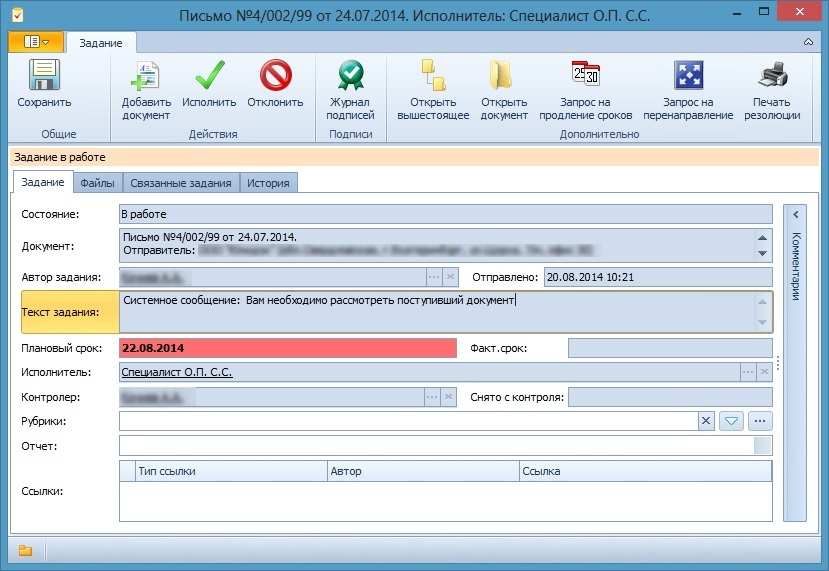Image resolution: width=829 pixels, height=571 pixels.
Task: Switch to the Файлы tab
Action: pyautogui.click(x=97, y=183)
